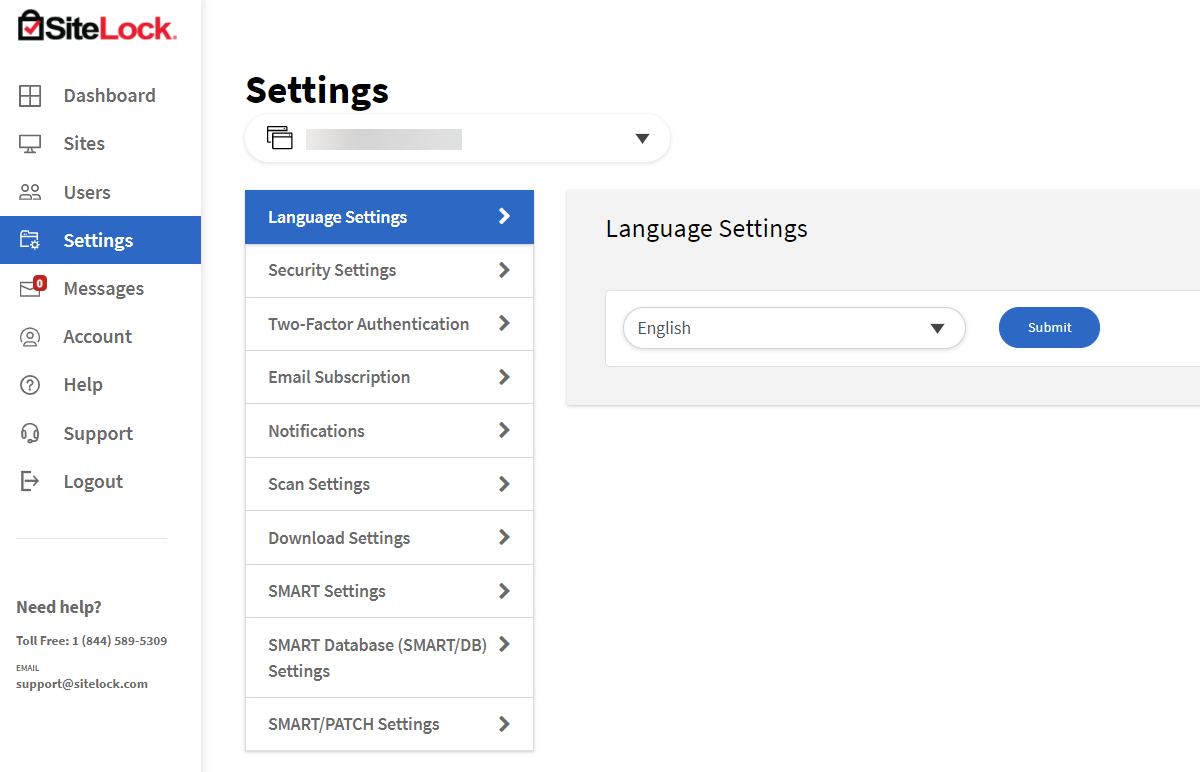Click the Settings page title
The width and height of the screenshot is (1200, 772).
317,90
